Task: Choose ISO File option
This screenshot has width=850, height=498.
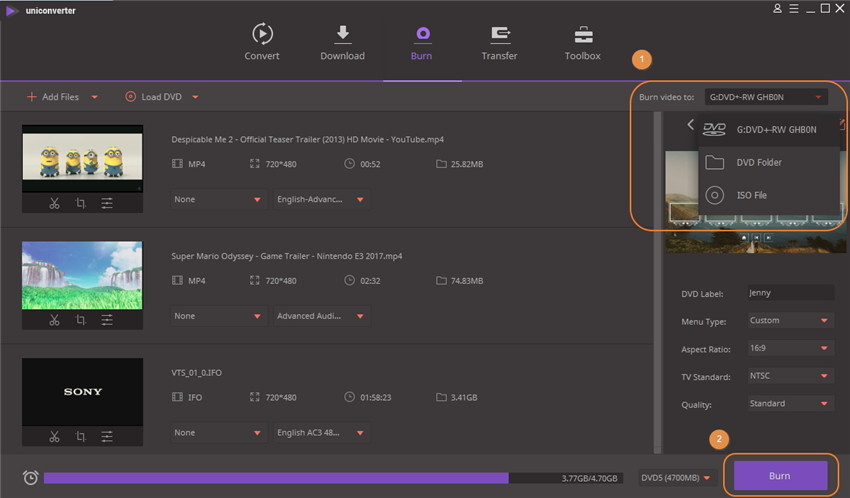Action: pos(770,195)
